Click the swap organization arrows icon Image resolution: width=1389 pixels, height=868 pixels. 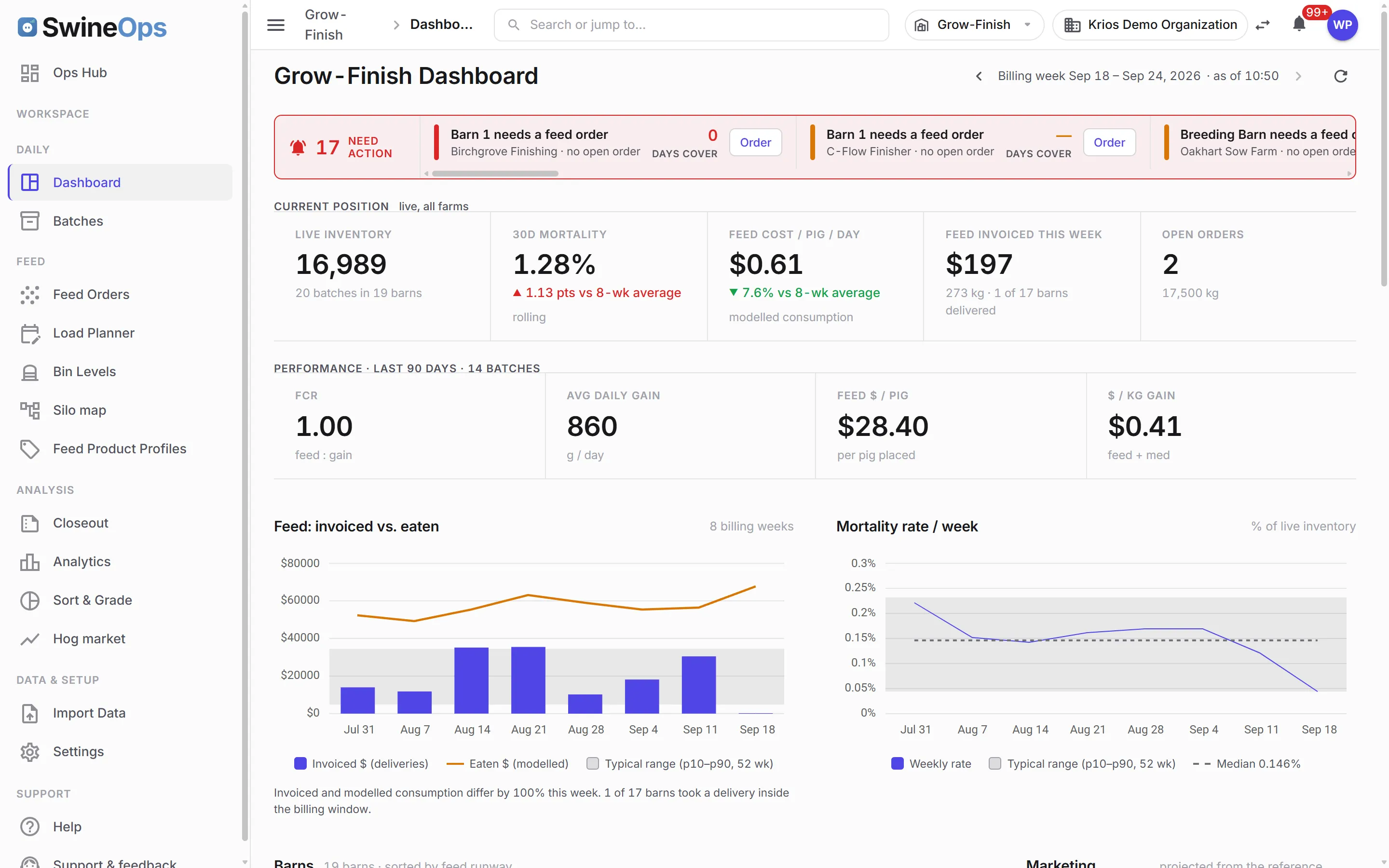point(1263,25)
